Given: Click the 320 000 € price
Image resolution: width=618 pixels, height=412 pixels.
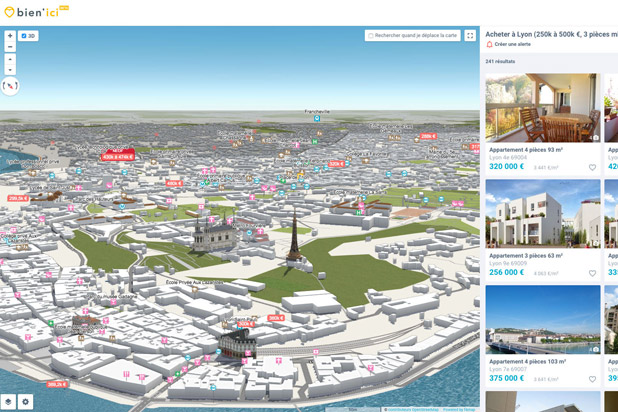Looking at the screenshot, I should [x=506, y=166].
